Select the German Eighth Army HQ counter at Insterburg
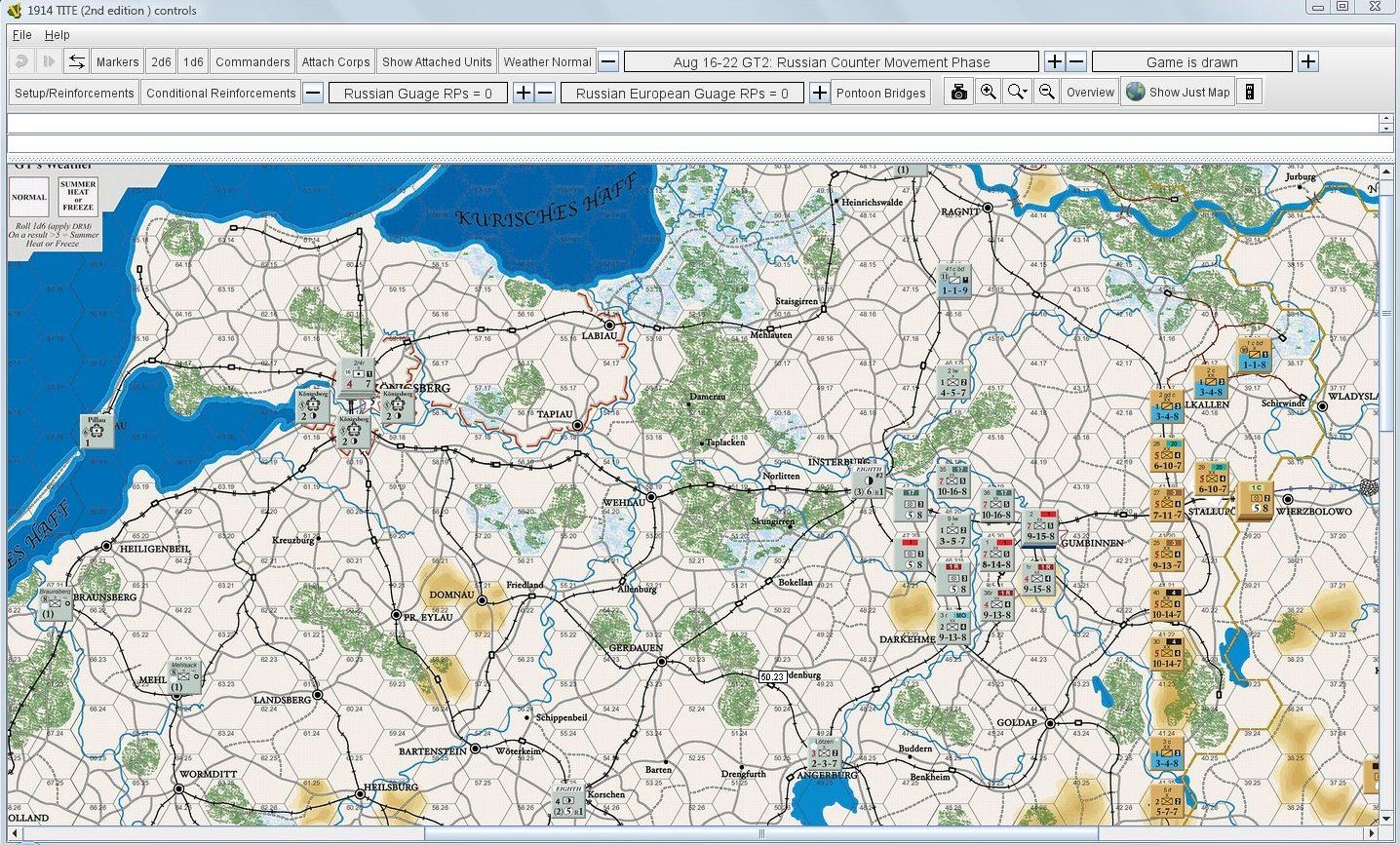 [x=869, y=480]
